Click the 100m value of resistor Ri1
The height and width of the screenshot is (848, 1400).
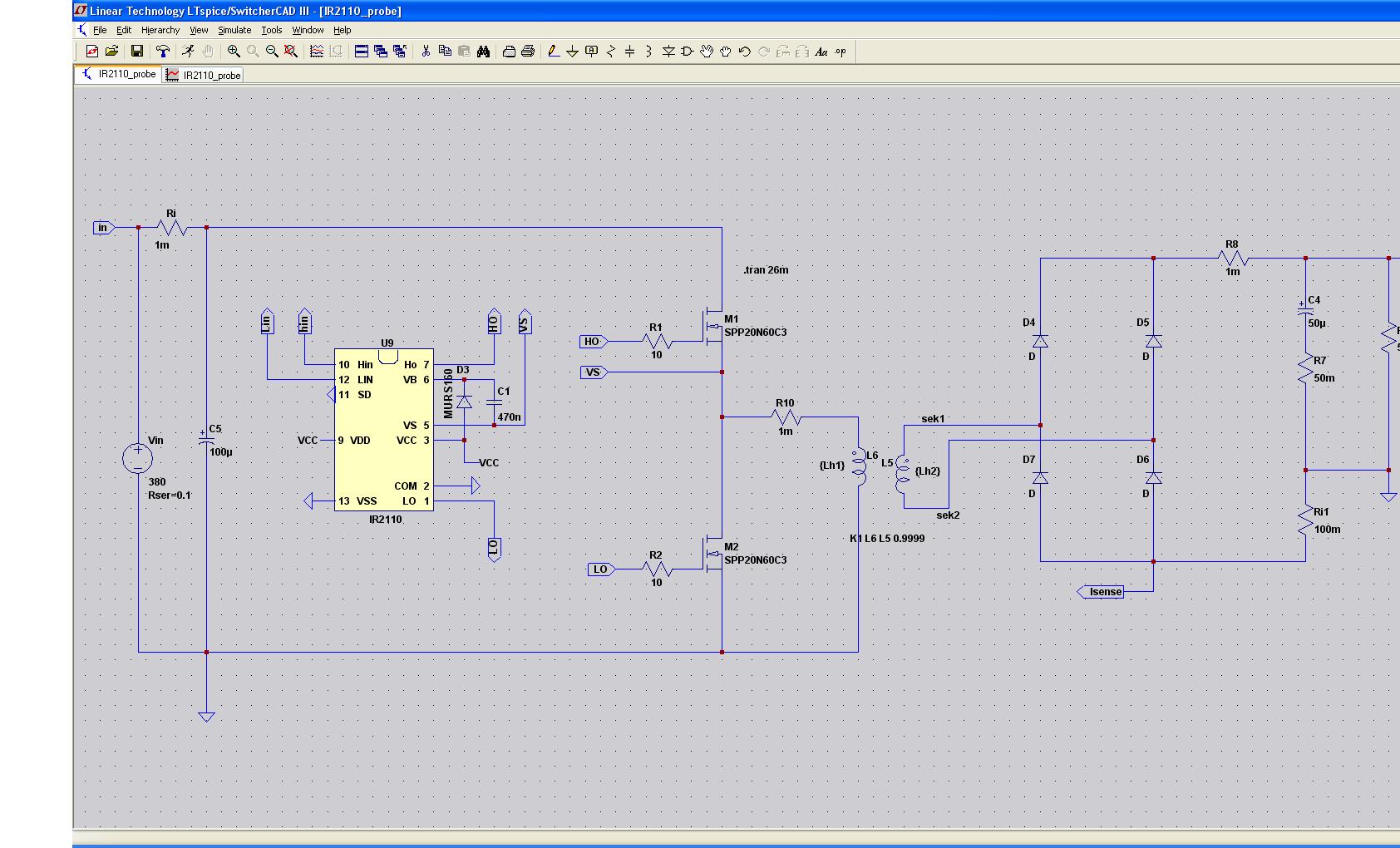click(x=1327, y=530)
